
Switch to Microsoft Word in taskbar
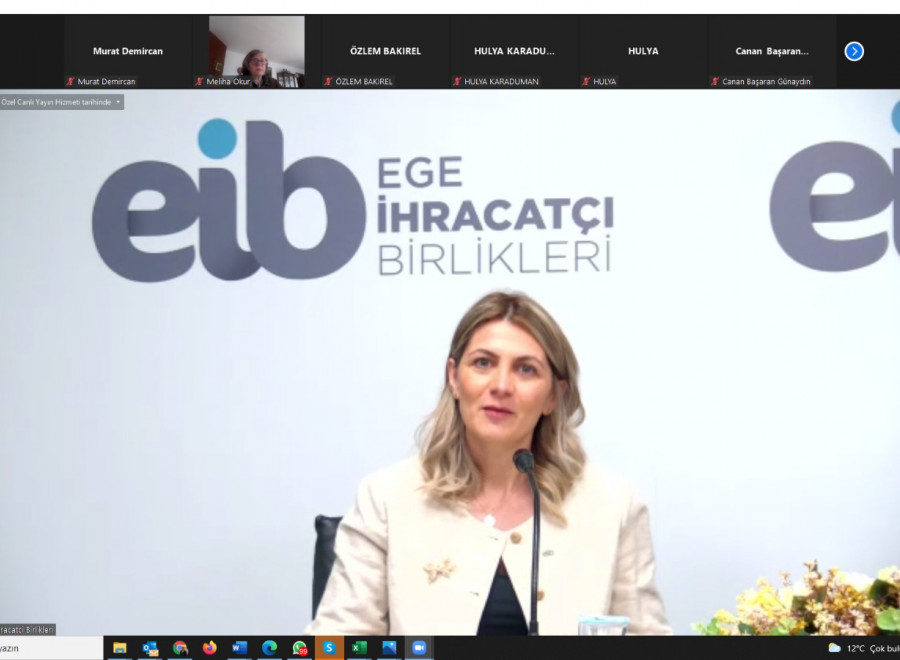coord(239,648)
